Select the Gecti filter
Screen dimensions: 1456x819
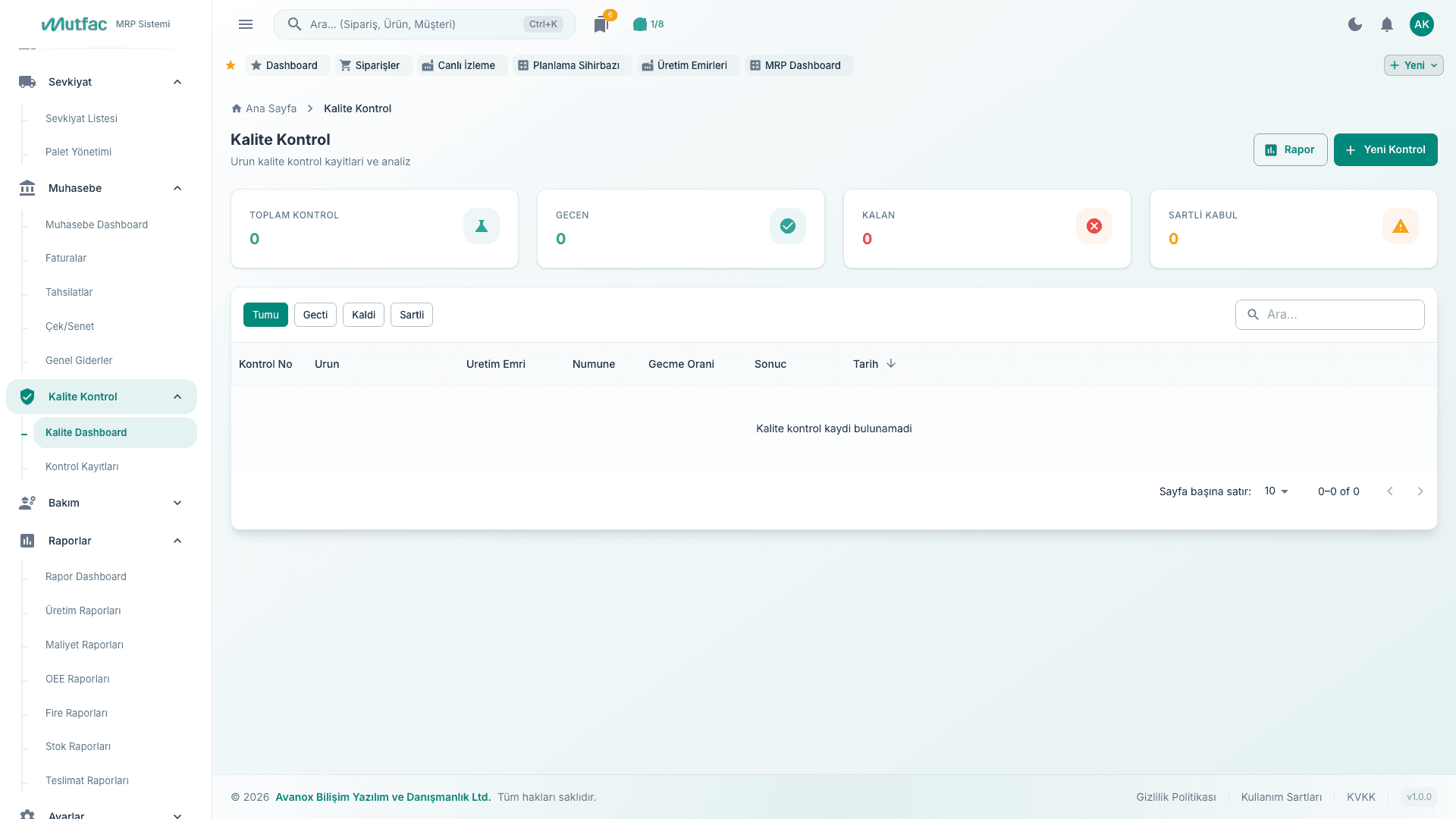pyautogui.click(x=315, y=315)
